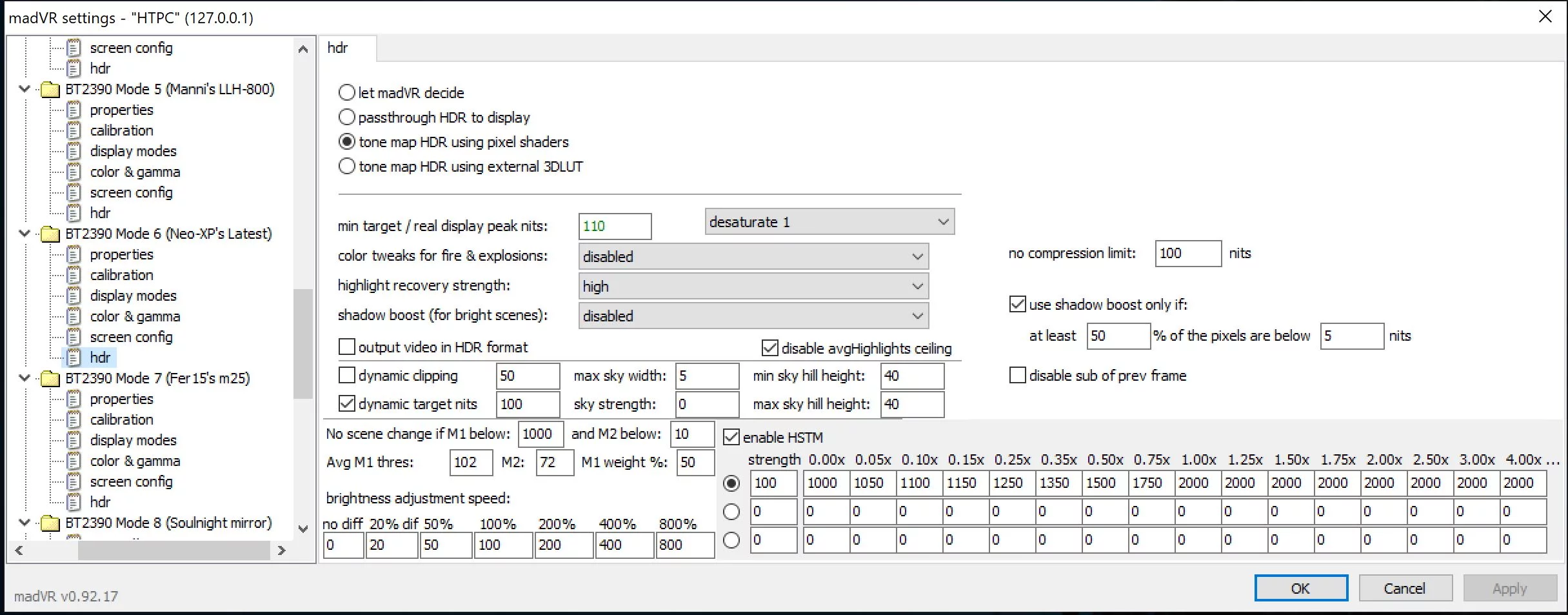Select the second HSTM row radio button
The width and height of the screenshot is (1568, 615).
click(731, 512)
